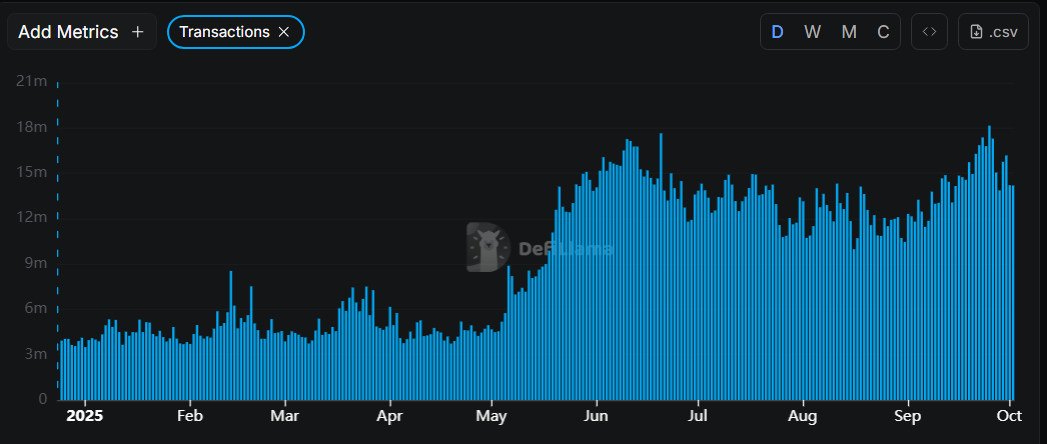This screenshot has height=444, width=1047.
Task: Click the Oct label on the x-axis
Action: tap(1009, 415)
